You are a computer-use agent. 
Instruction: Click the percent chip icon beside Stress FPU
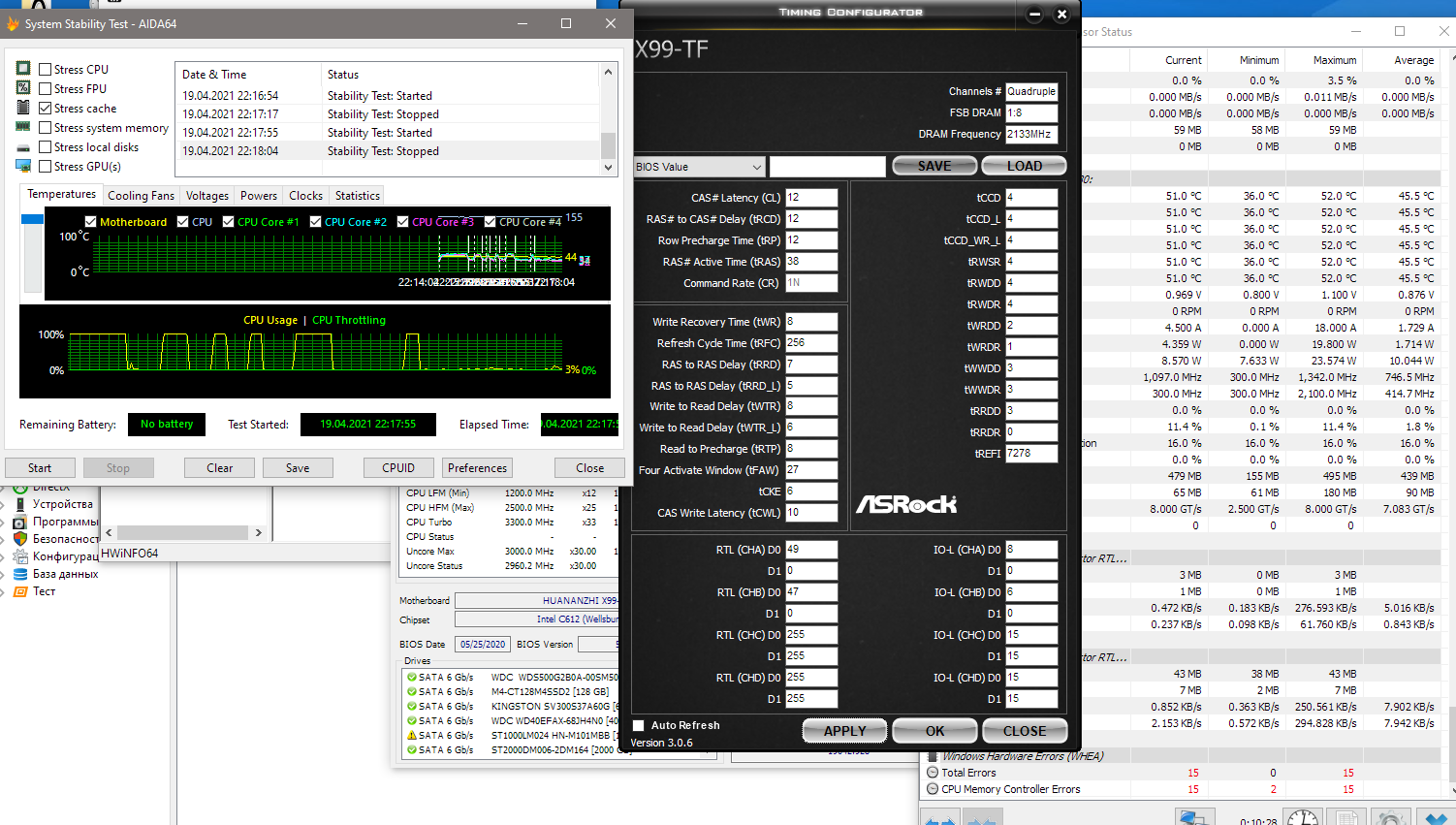tap(23, 88)
